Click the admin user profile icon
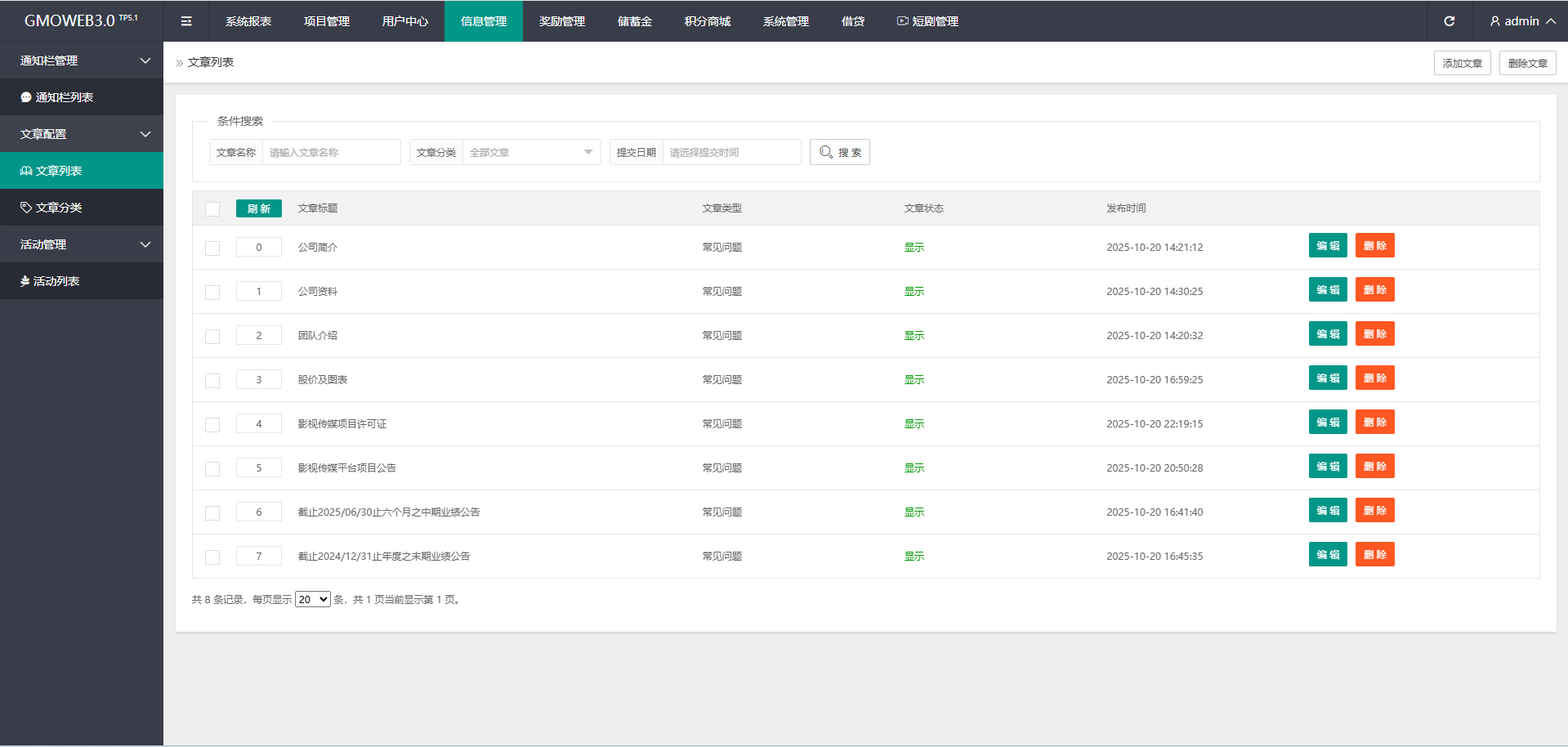This screenshot has height=747, width=1568. tap(1494, 21)
